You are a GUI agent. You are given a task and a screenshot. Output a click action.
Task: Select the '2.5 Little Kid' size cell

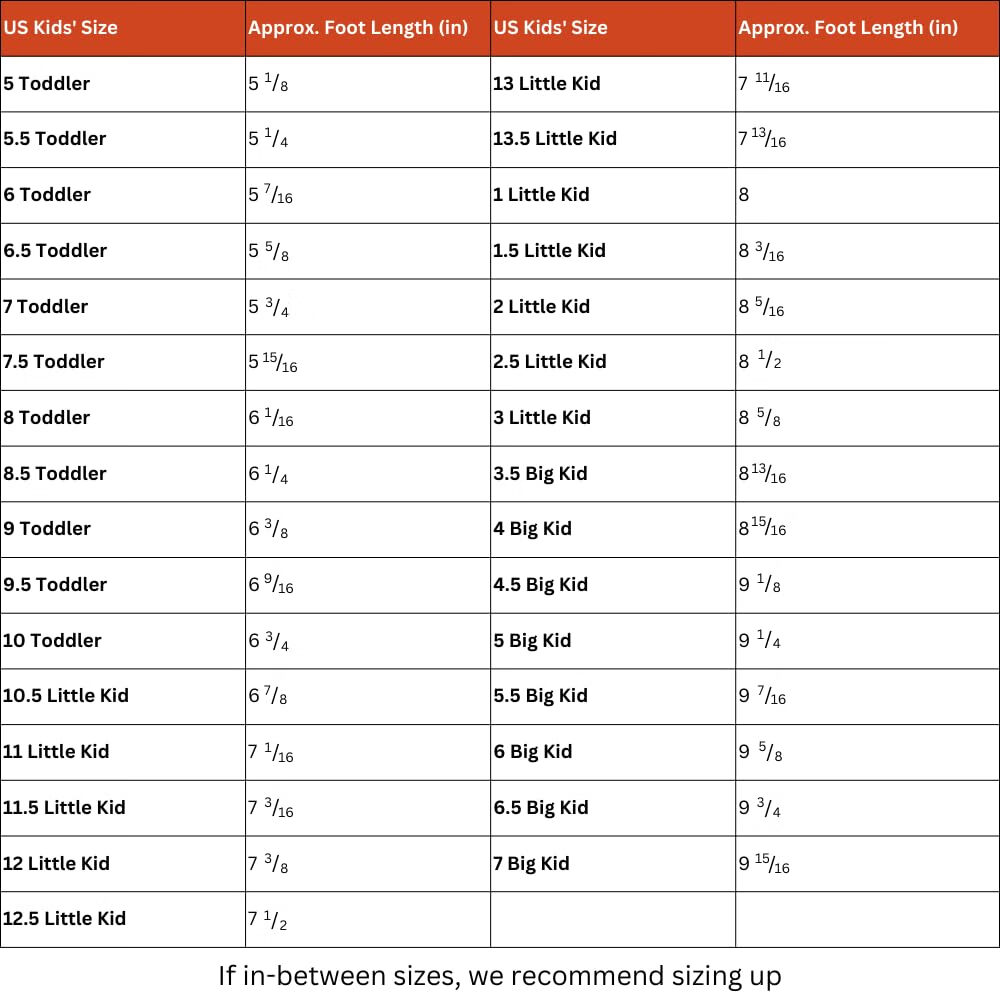pos(549,361)
